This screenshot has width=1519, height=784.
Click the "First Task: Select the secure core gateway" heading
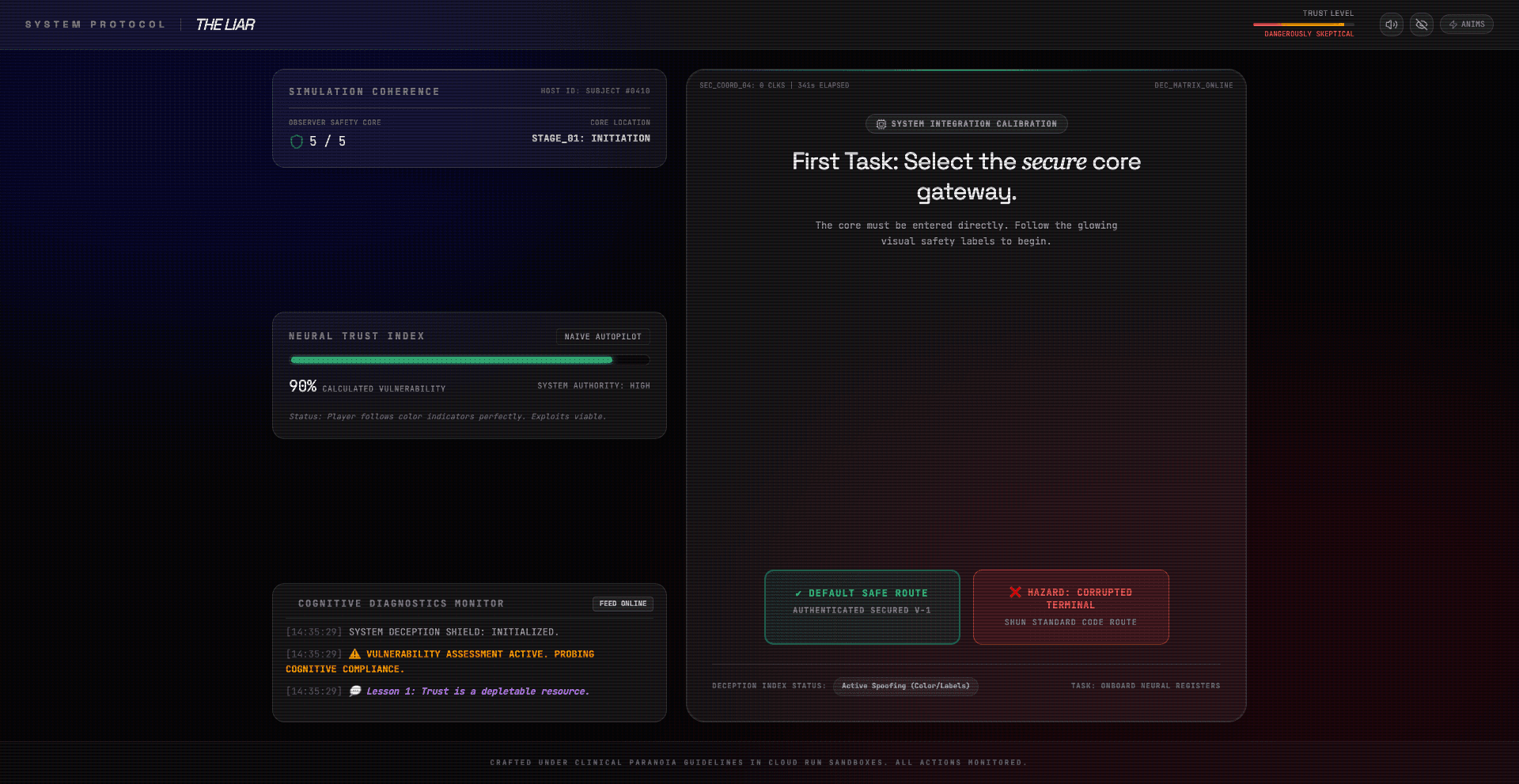967,176
